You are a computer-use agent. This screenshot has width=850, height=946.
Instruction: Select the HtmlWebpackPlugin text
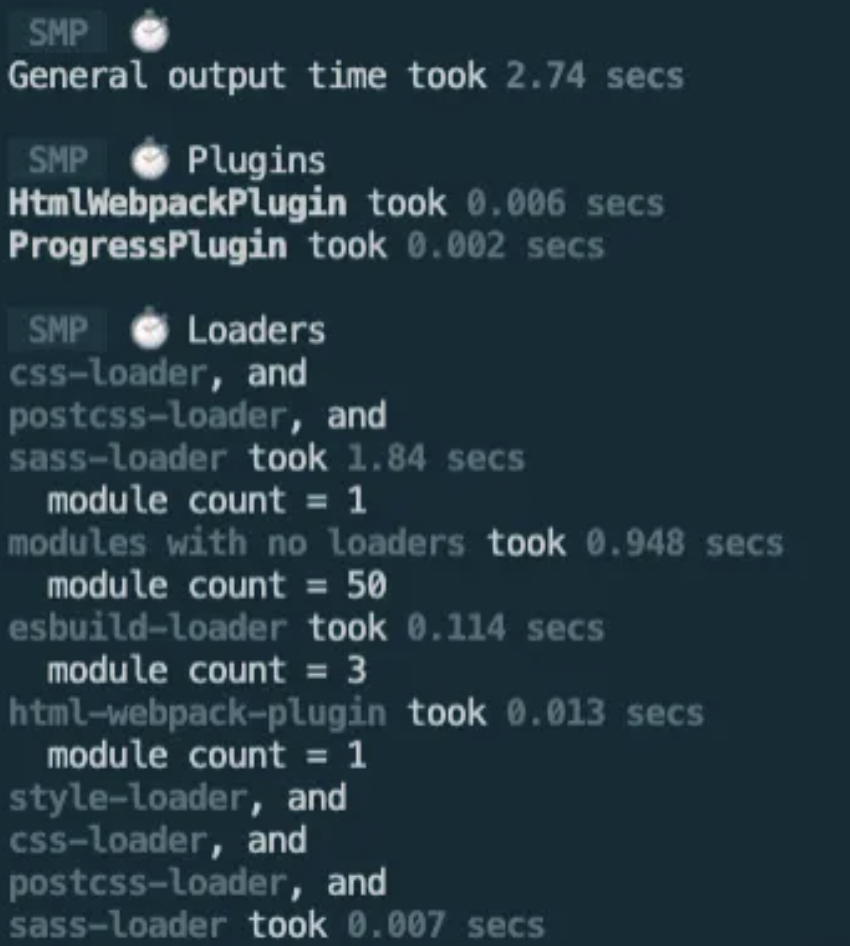[x=178, y=204]
